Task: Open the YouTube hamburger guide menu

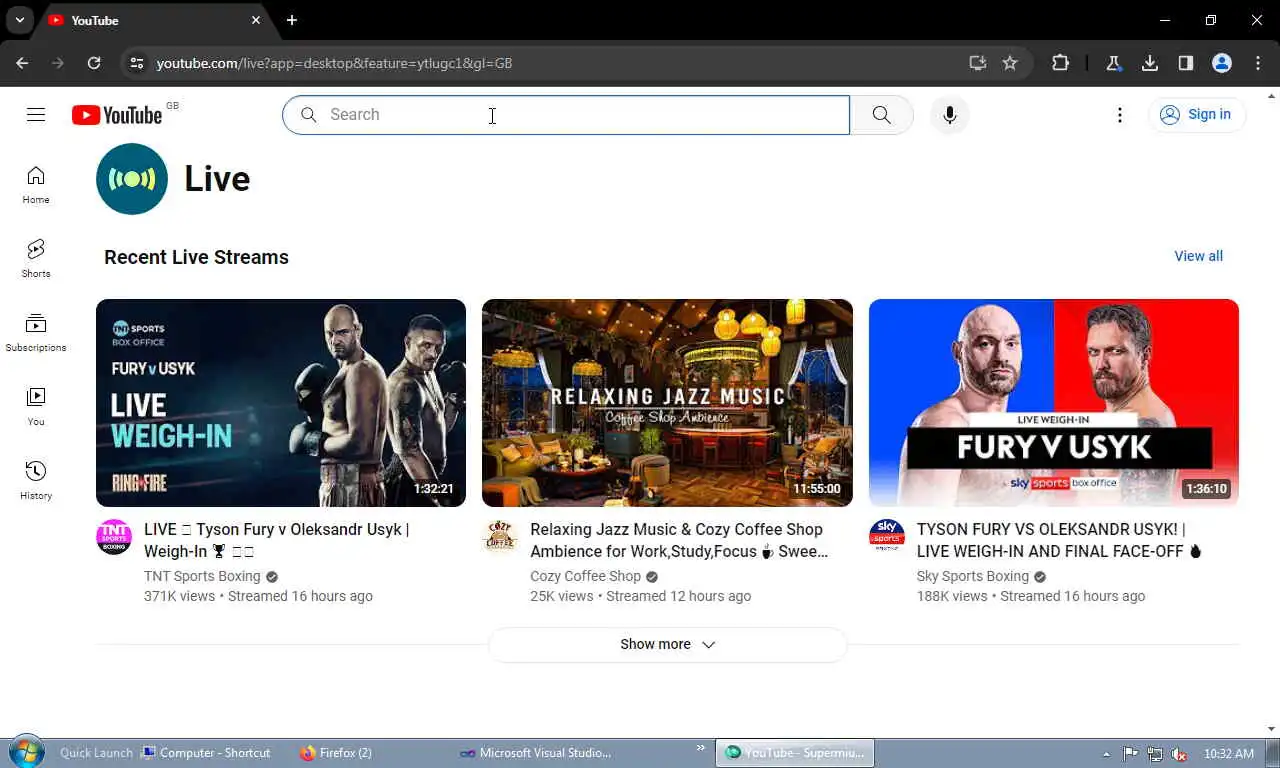Action: point(36,115)
